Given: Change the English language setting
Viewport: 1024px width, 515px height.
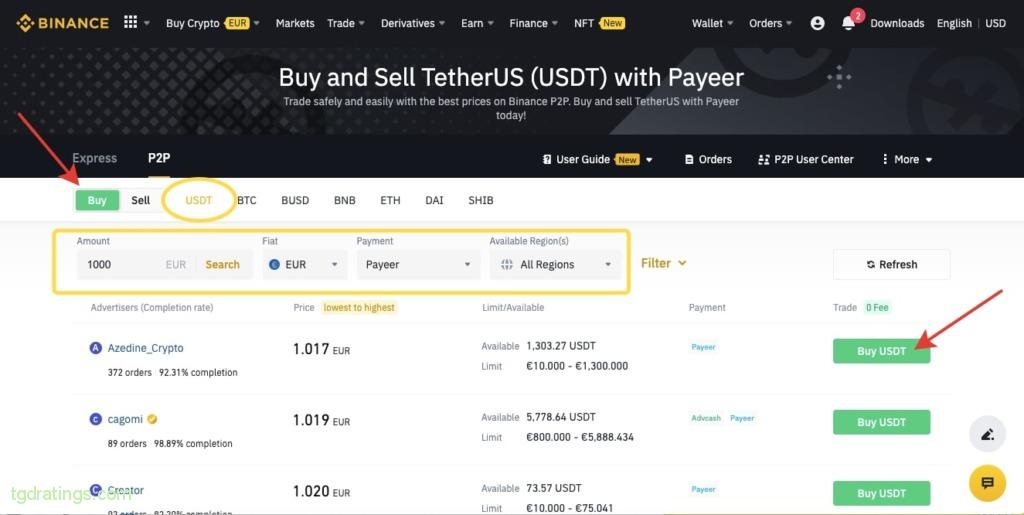Looking at the screenshot, I should [x=954, y=23].
